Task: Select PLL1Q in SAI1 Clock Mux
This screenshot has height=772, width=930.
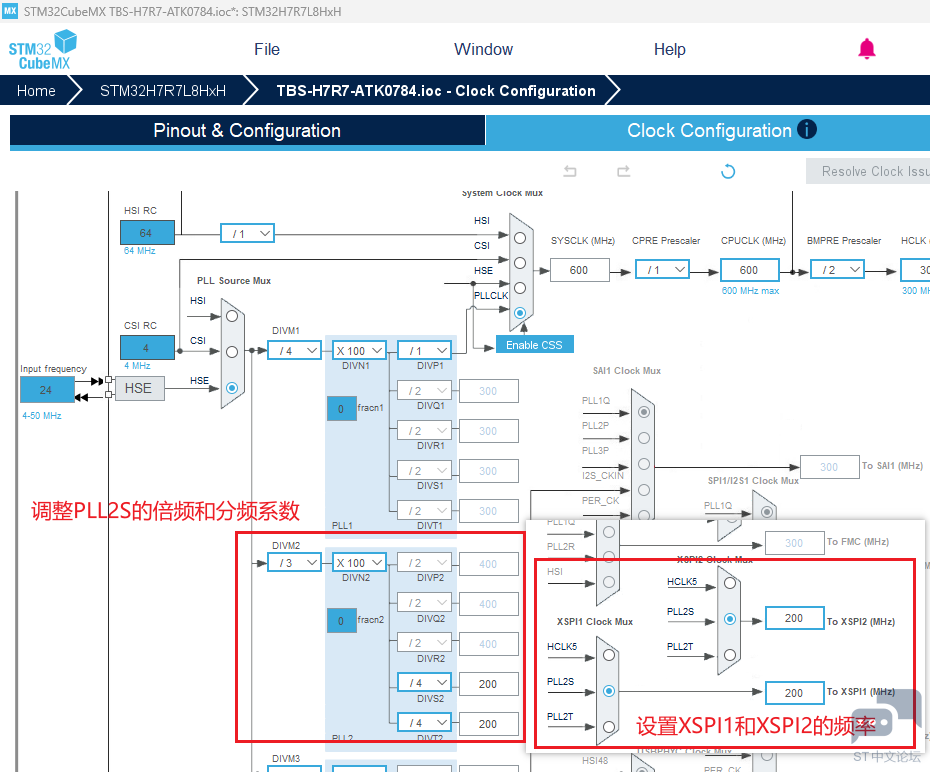Action: click(644, 411)
